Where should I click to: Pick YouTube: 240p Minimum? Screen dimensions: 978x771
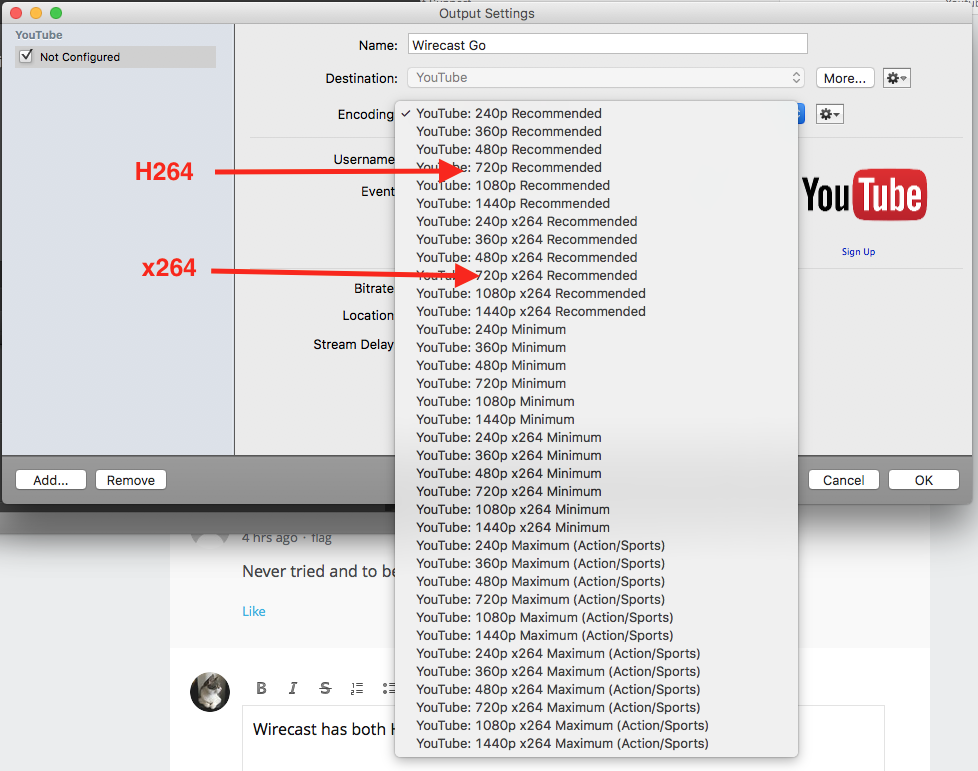(596, 329)
